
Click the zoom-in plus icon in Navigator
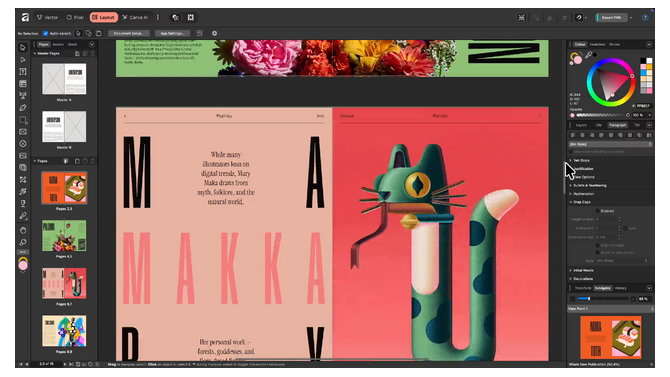point(633,299)
